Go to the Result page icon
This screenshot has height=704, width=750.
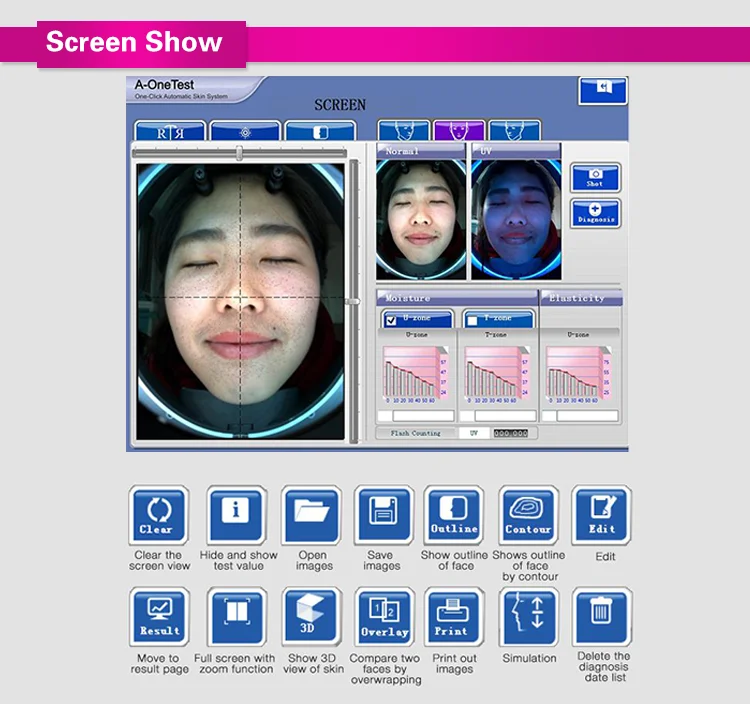click(159, 617)
